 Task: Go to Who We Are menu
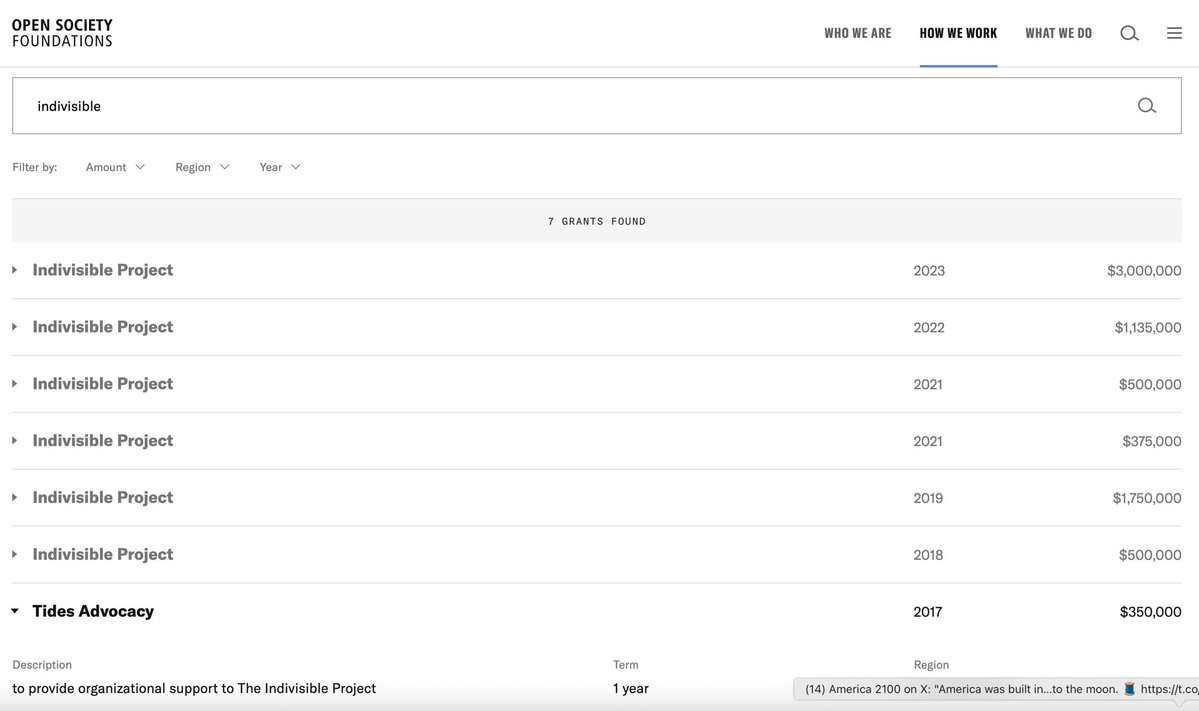(x=857, y=33)
